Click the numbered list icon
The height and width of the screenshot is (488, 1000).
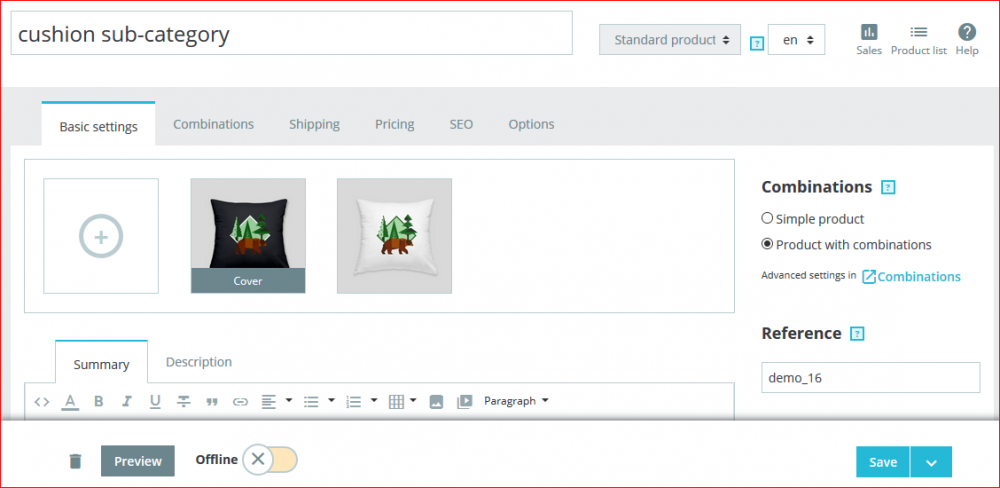point(353,402)
